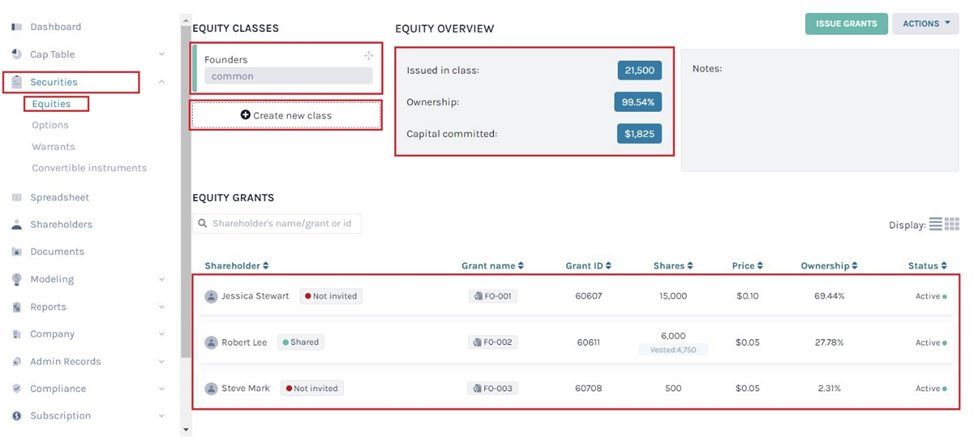The image size is (974, 443).
Task: Click the common tag under Founders
Action: tap(288, 76)
